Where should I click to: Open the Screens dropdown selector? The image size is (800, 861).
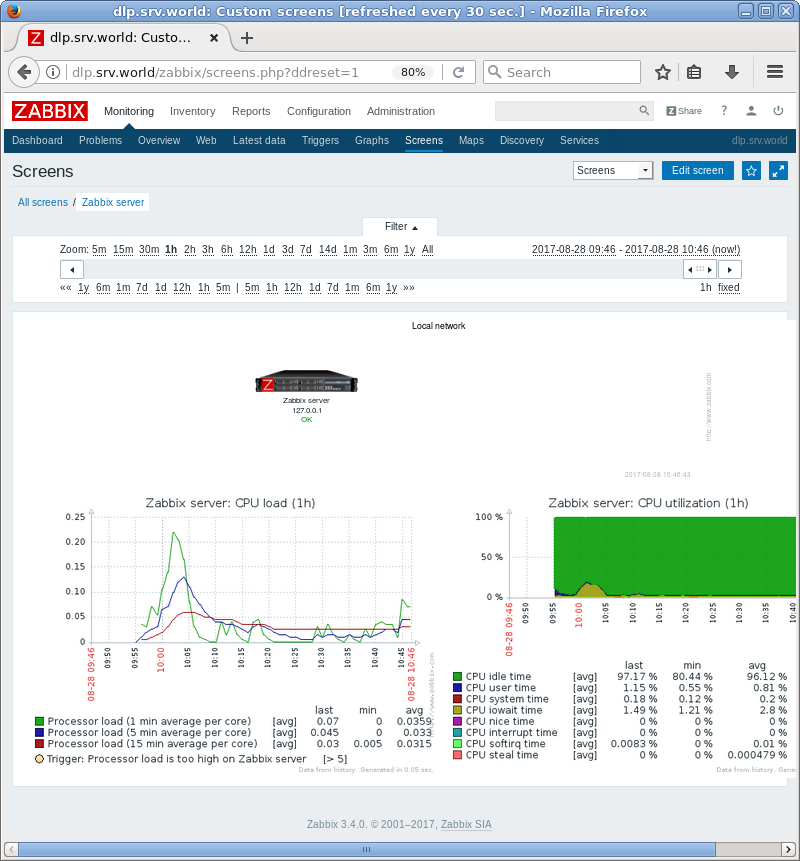613,171
